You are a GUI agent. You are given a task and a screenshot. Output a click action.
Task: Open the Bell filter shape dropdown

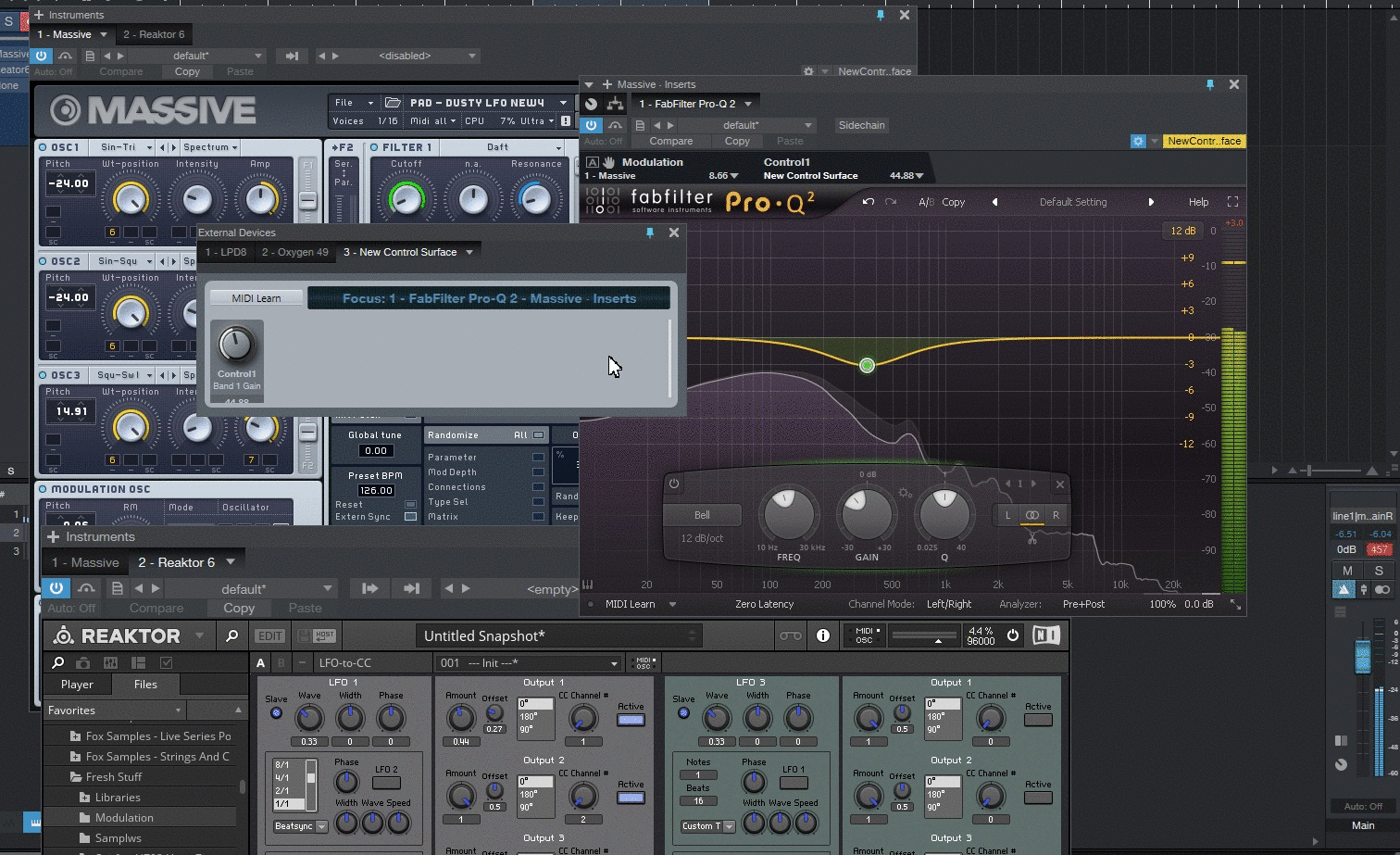(x=703, y=515)
